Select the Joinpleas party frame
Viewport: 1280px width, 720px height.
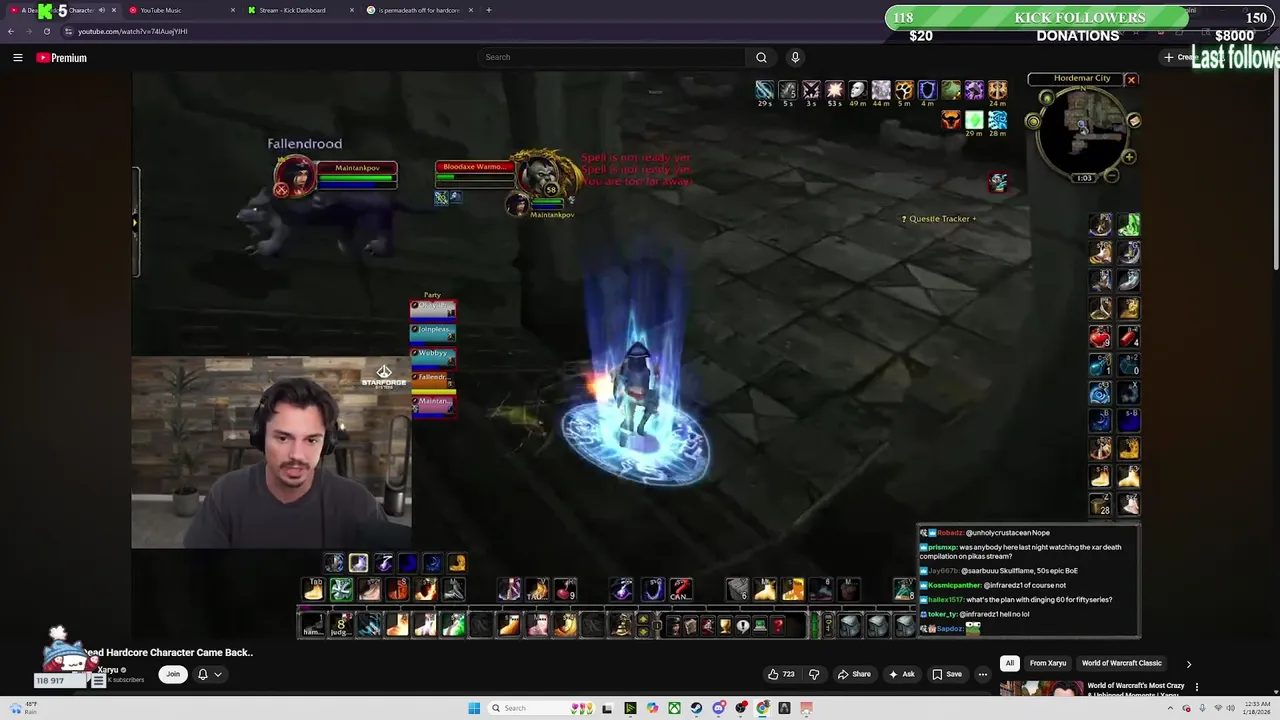coord(433,332)
